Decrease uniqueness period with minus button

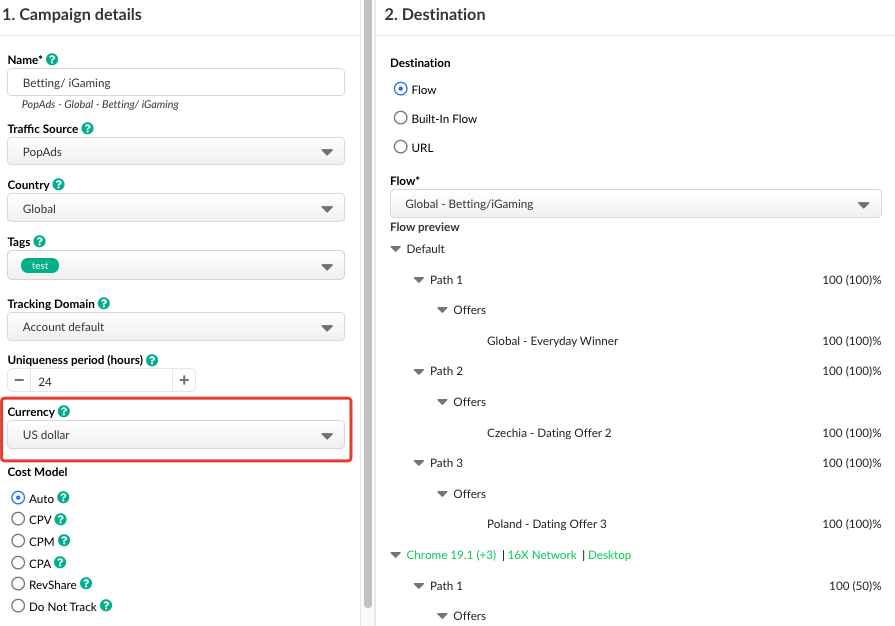19,380
